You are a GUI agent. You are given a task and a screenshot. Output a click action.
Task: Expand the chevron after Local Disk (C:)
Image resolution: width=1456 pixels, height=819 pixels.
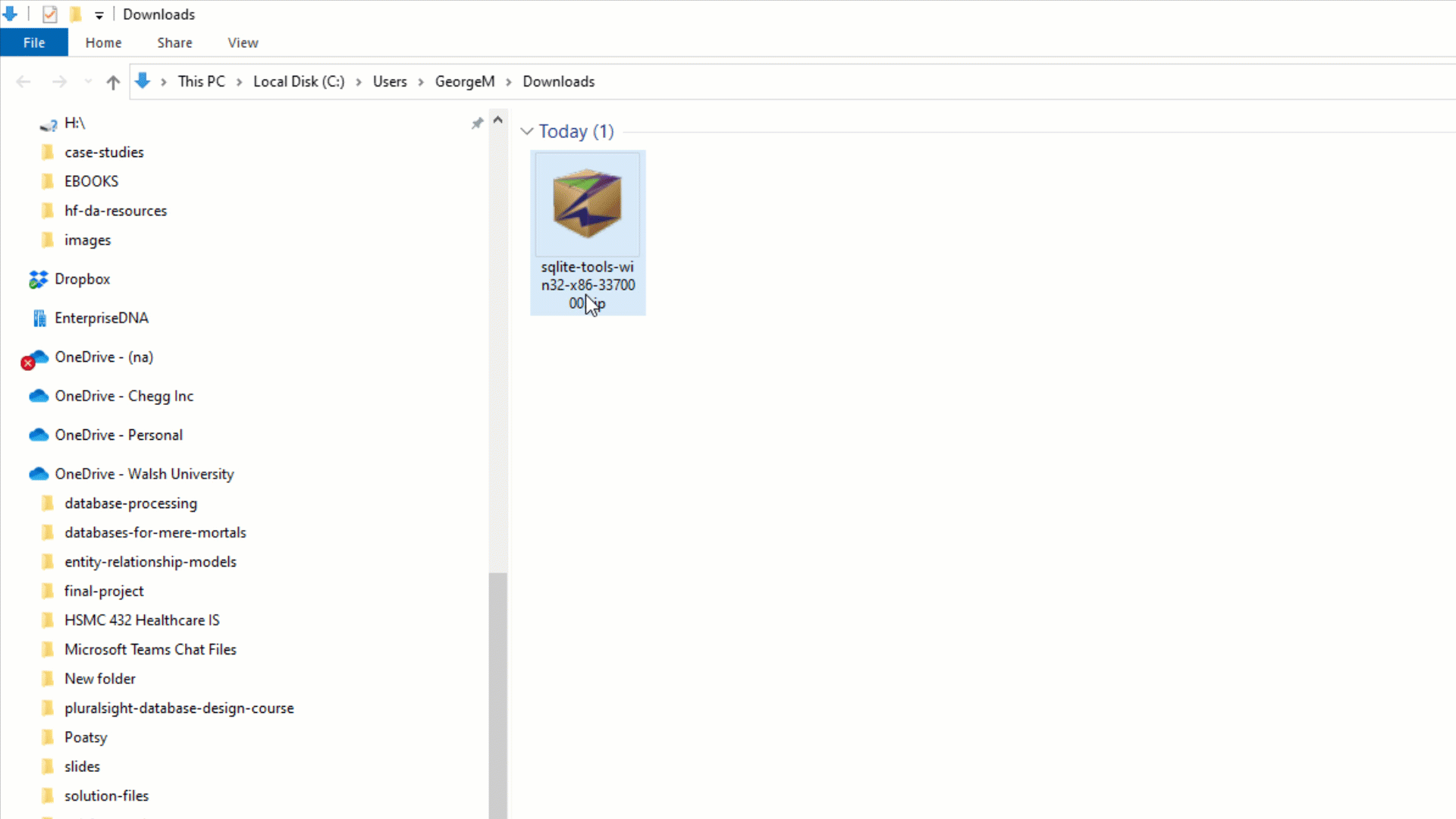tap(359, 82)
